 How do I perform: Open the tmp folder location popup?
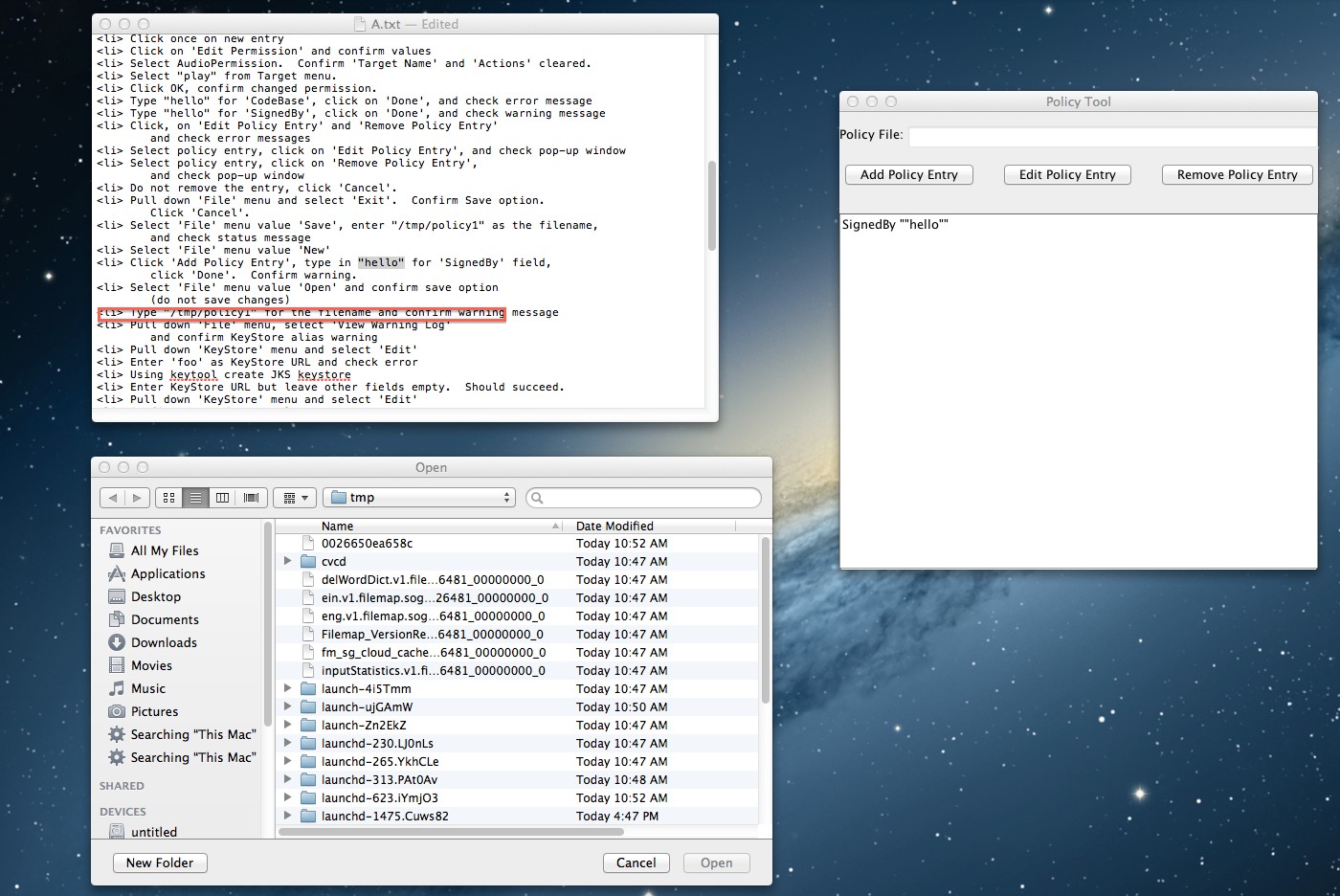419,498
